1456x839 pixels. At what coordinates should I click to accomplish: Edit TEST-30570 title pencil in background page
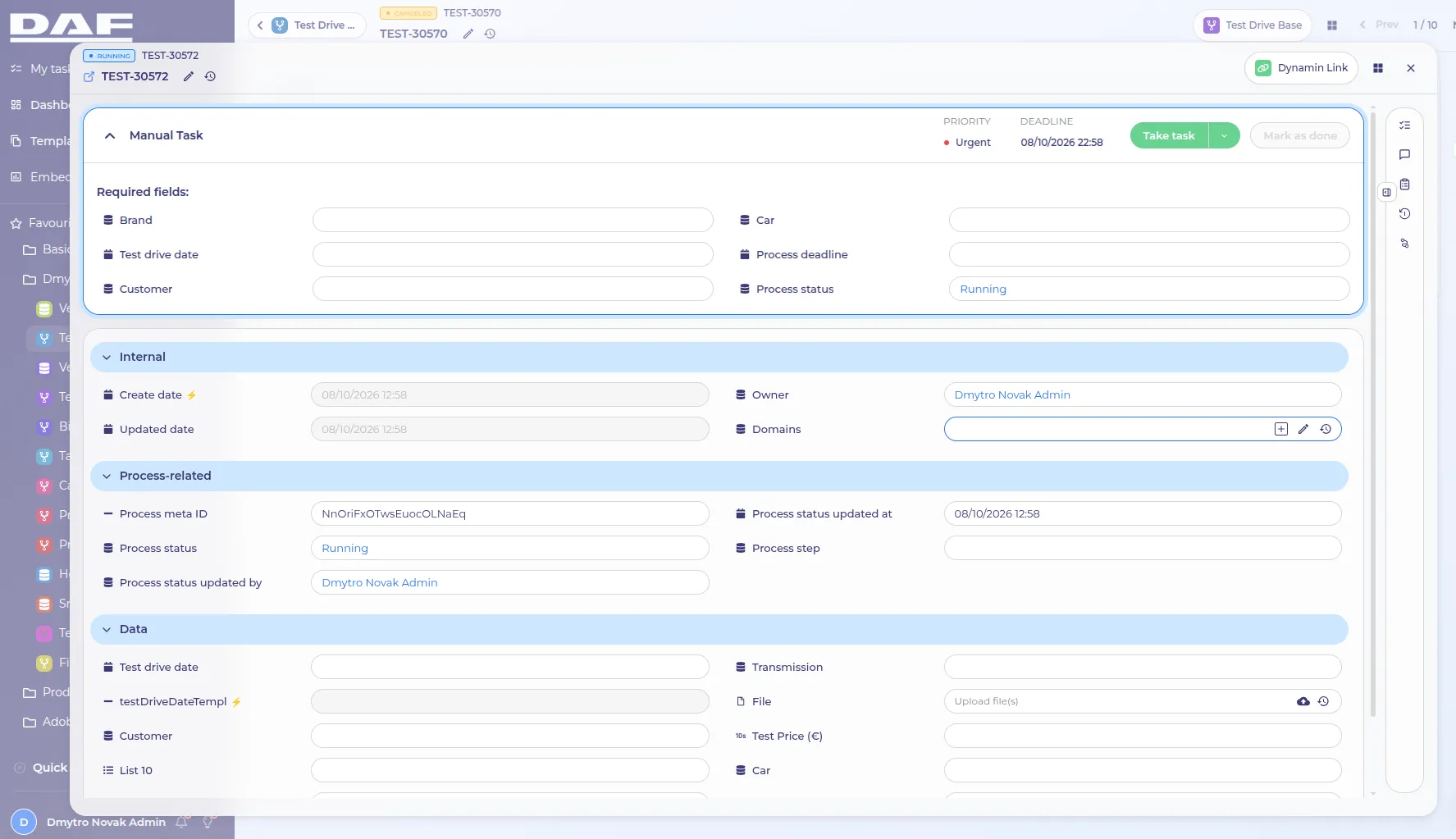point(468,34)
